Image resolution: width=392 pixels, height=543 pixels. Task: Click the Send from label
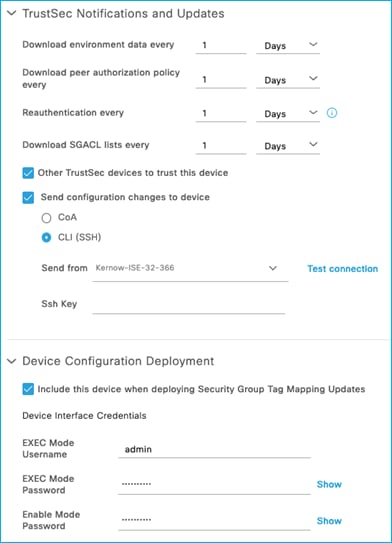(x=64, y=268)
